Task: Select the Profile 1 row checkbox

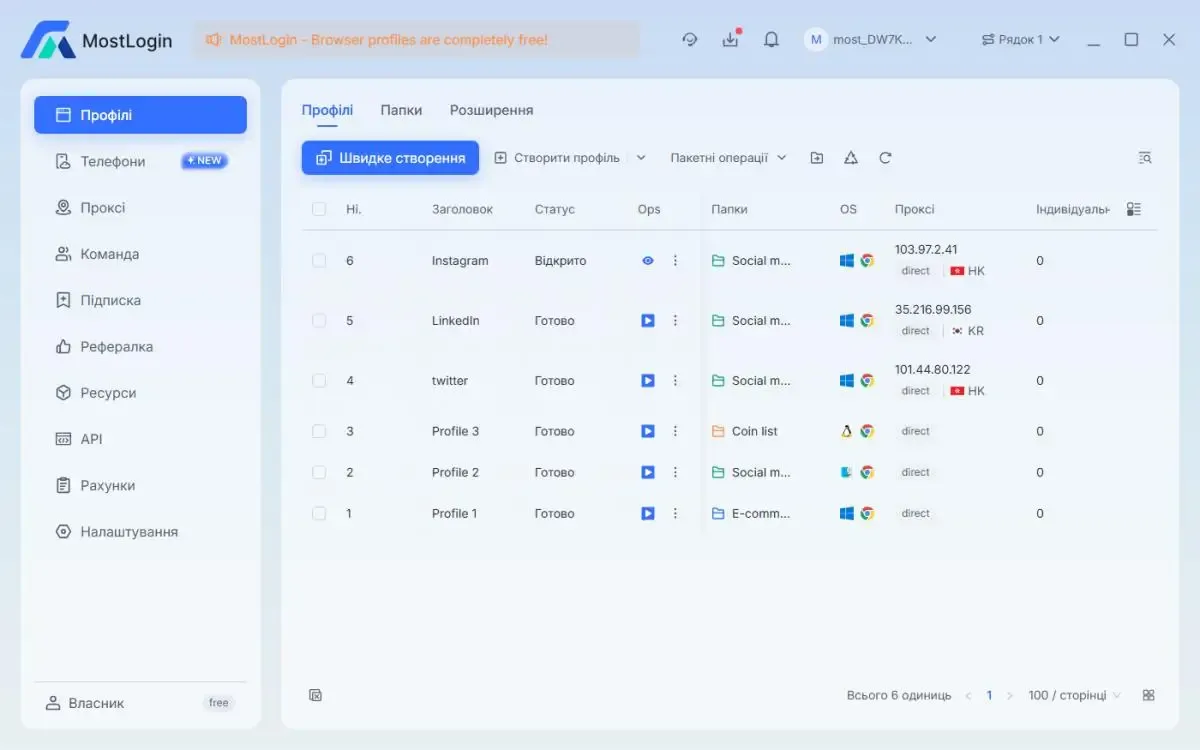Action: 319,514
